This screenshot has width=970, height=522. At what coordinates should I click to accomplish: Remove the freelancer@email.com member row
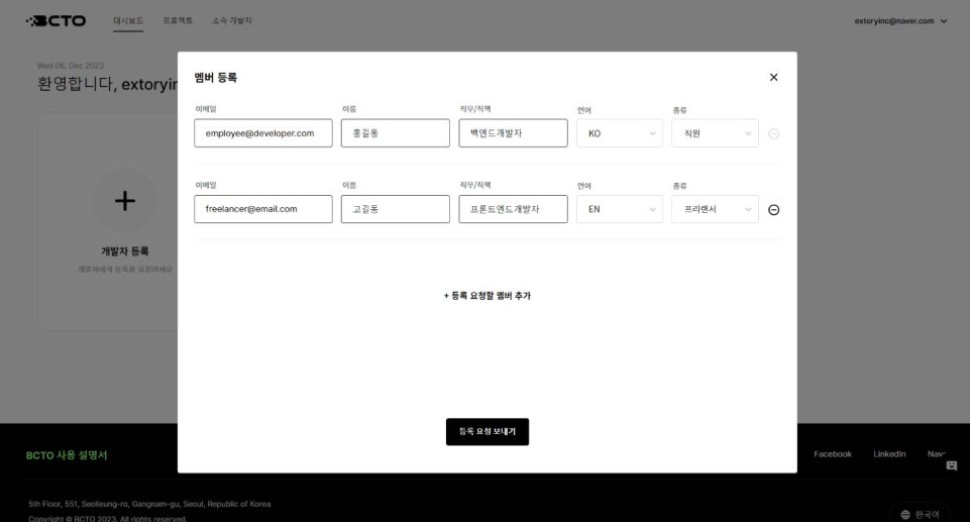773,210
